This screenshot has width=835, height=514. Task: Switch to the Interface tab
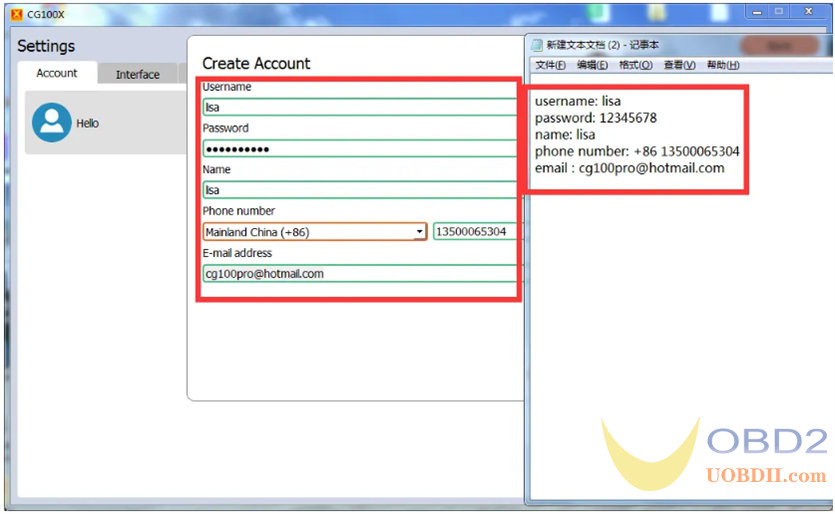[137, 74]
